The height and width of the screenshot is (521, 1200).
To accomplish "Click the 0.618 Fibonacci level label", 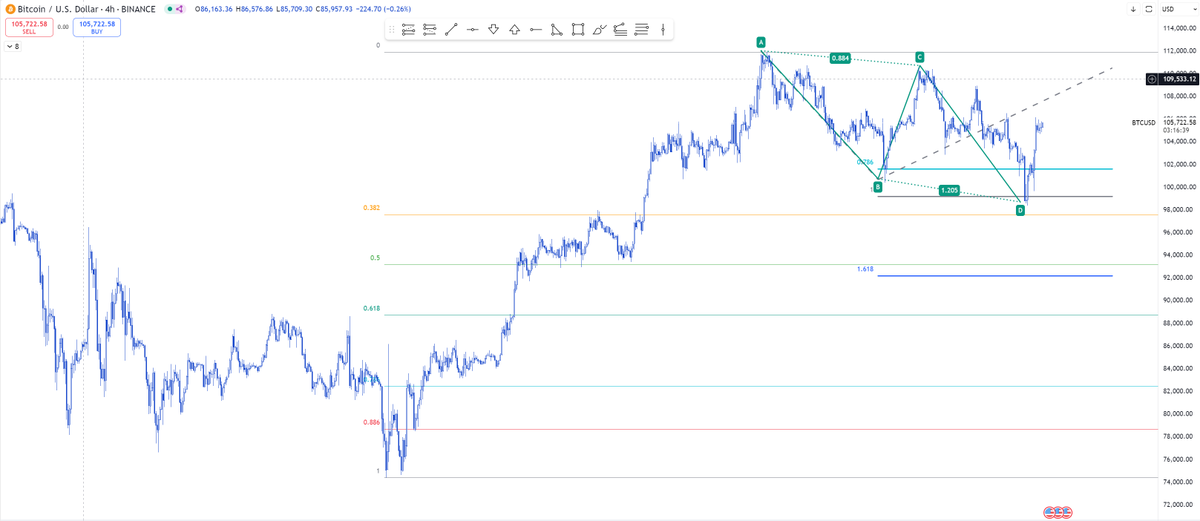I will [371, 309].
